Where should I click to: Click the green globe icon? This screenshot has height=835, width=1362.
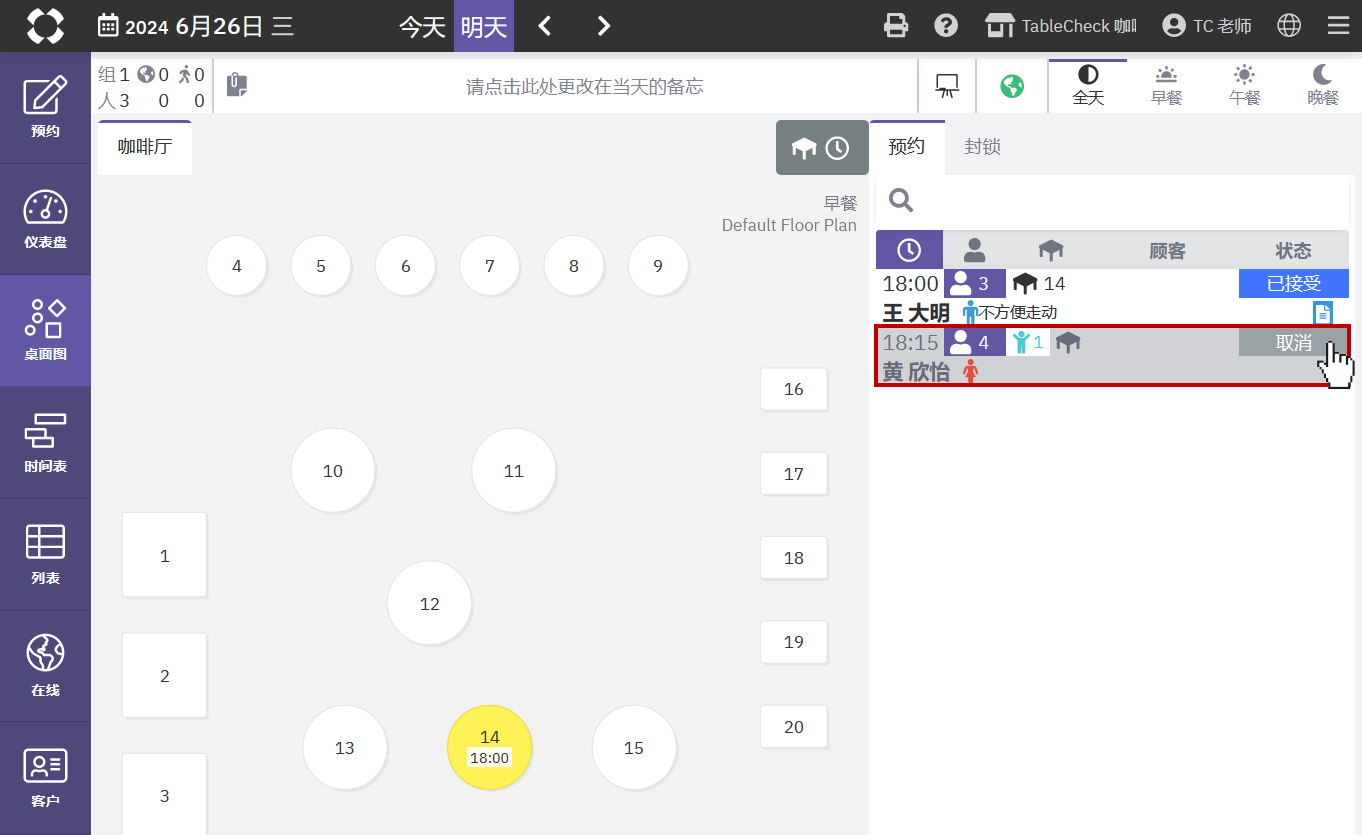click(1012, 86)
